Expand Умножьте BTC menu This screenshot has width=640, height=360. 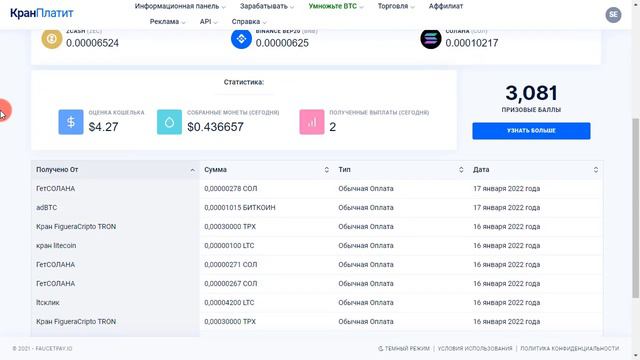[x=336, y=6]
